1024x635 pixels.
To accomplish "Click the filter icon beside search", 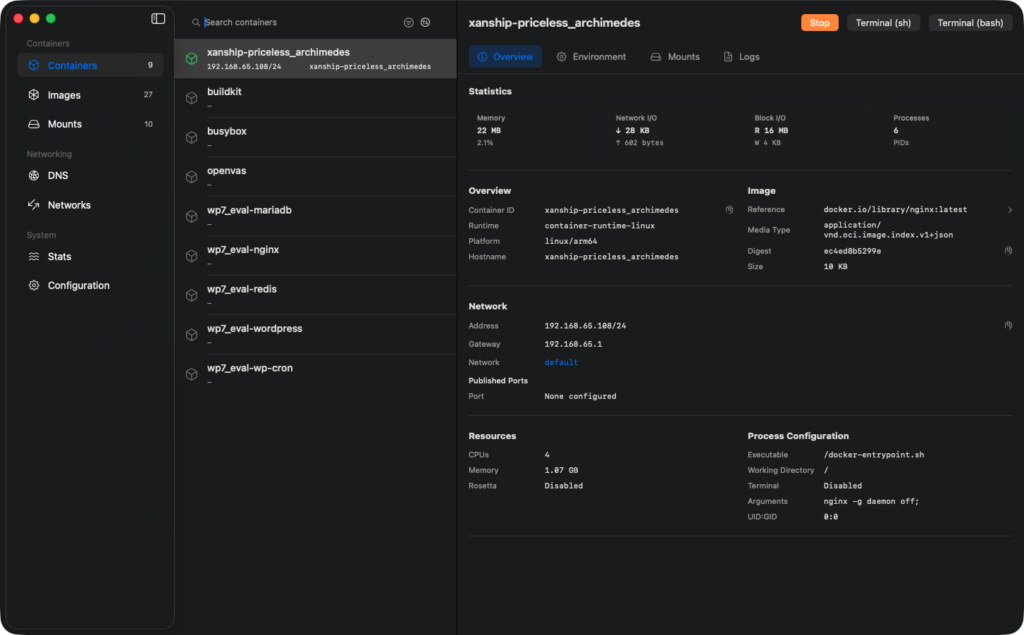I will [408, 22].
